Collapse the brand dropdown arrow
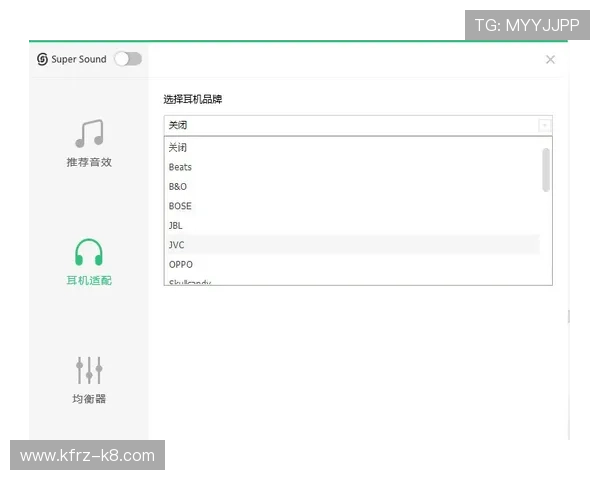 coord(544,125)
